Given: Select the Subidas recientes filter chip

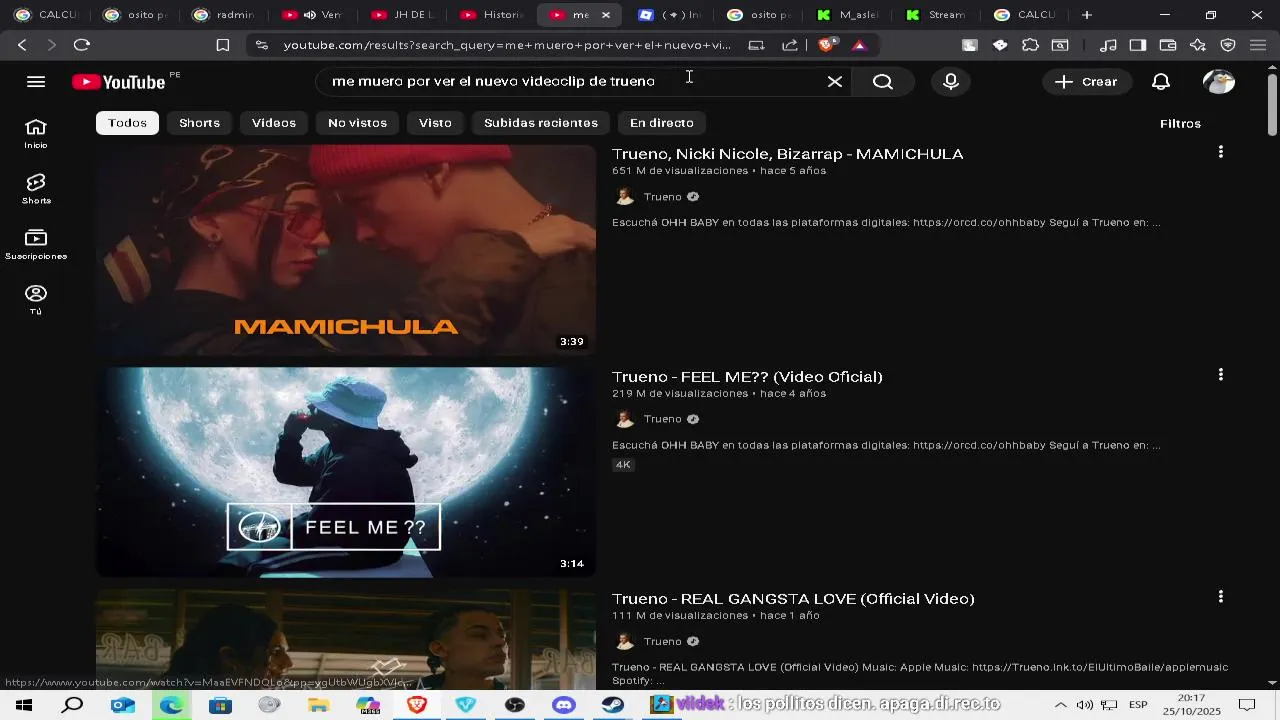Looking at the screenshot, I should pyautogui.click(x=541, y=122).
